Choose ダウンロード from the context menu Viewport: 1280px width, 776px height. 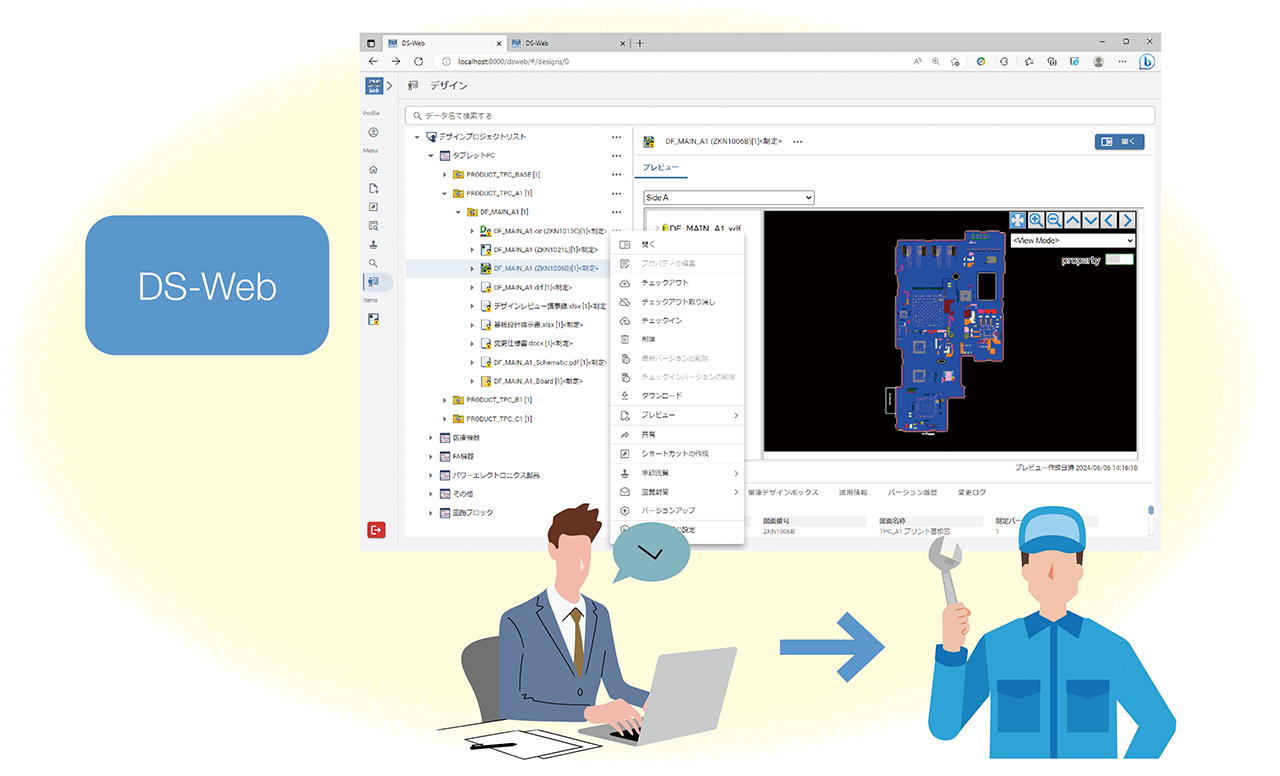pos(661,396)
